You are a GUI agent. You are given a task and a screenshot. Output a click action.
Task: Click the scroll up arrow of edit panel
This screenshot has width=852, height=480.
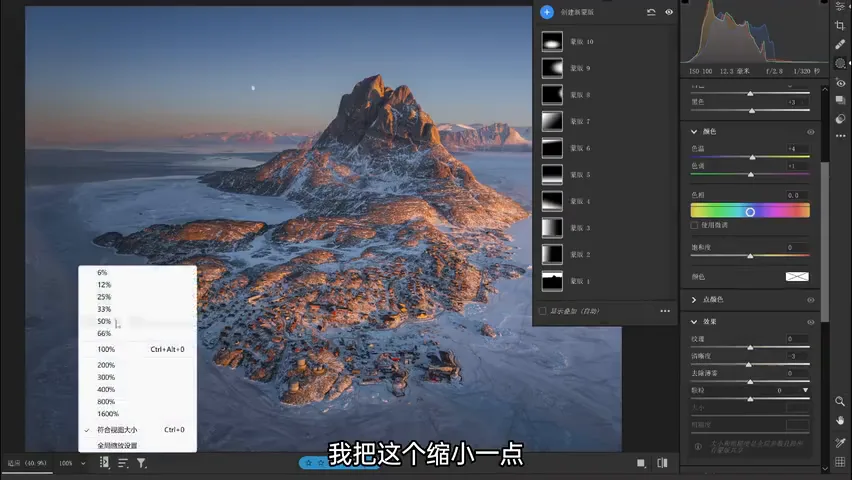825,89
